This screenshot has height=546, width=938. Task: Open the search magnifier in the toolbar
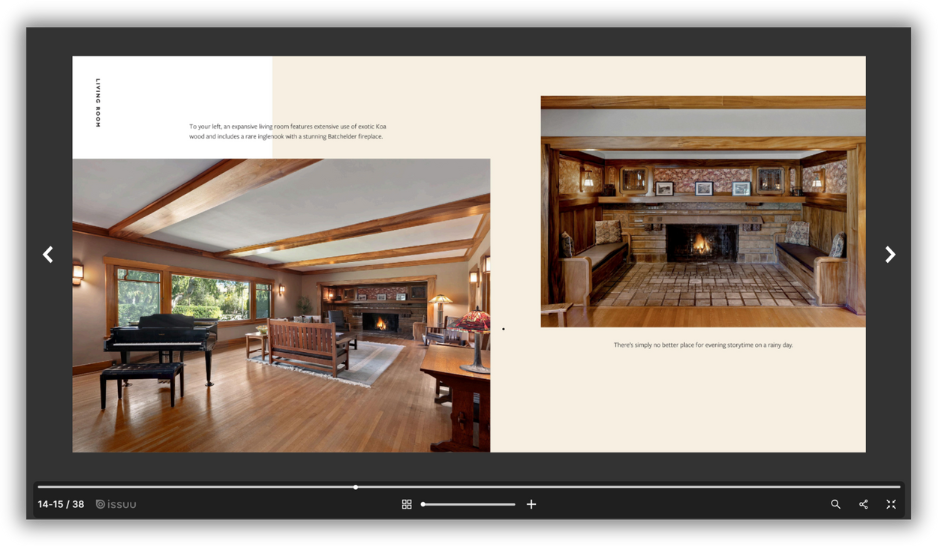pos(835,504)
